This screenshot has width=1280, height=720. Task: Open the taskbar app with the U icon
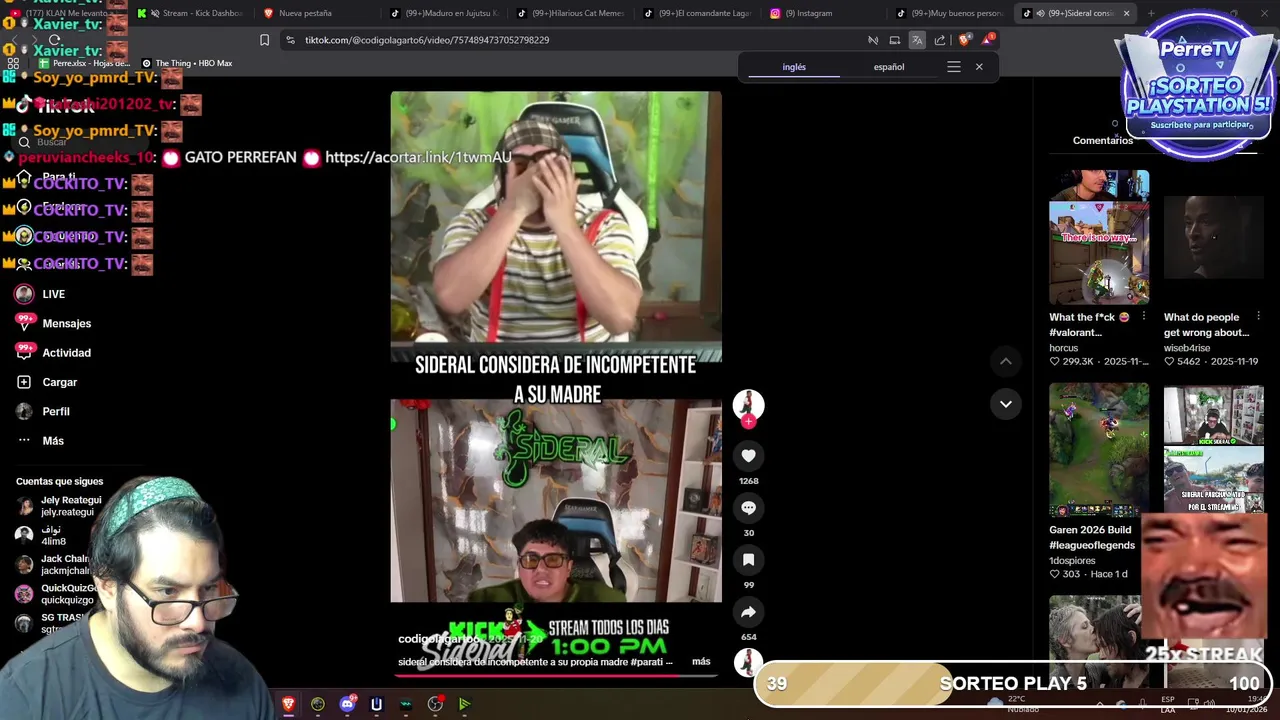(x=376, y=704)
